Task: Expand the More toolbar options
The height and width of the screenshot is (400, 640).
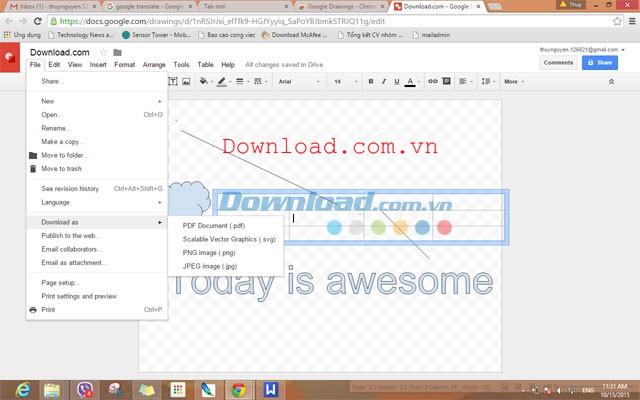Action: [x=513, y=82]
